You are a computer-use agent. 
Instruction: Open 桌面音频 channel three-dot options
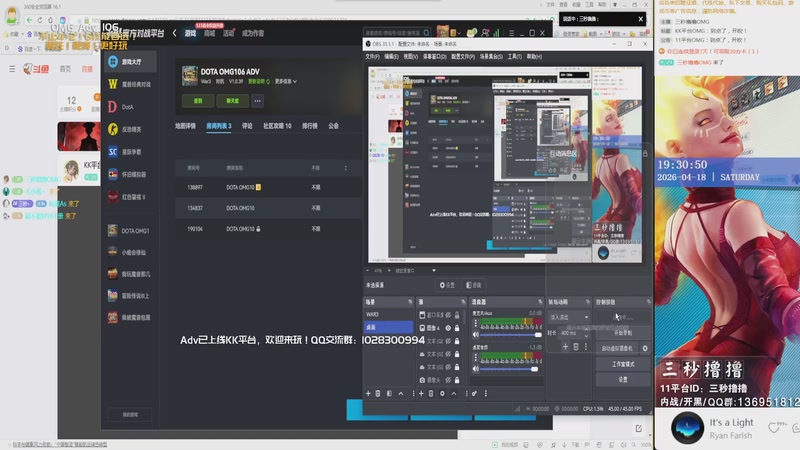pyautogui.click(x=476, y=357)
